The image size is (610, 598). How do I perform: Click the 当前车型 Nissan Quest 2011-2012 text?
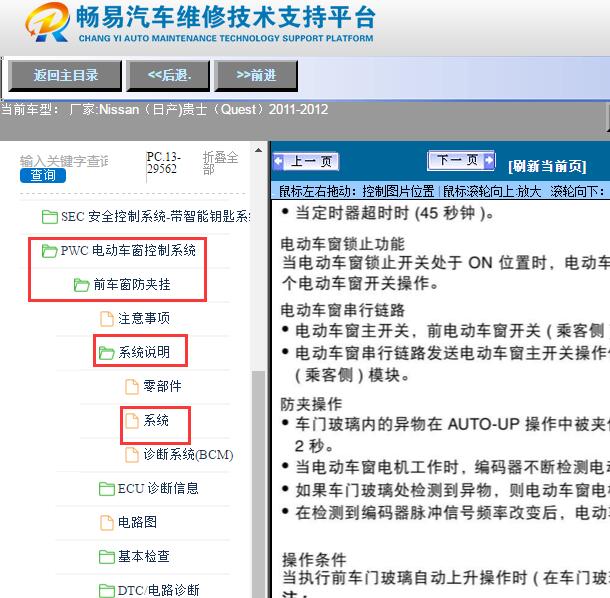tap(165, 110)
